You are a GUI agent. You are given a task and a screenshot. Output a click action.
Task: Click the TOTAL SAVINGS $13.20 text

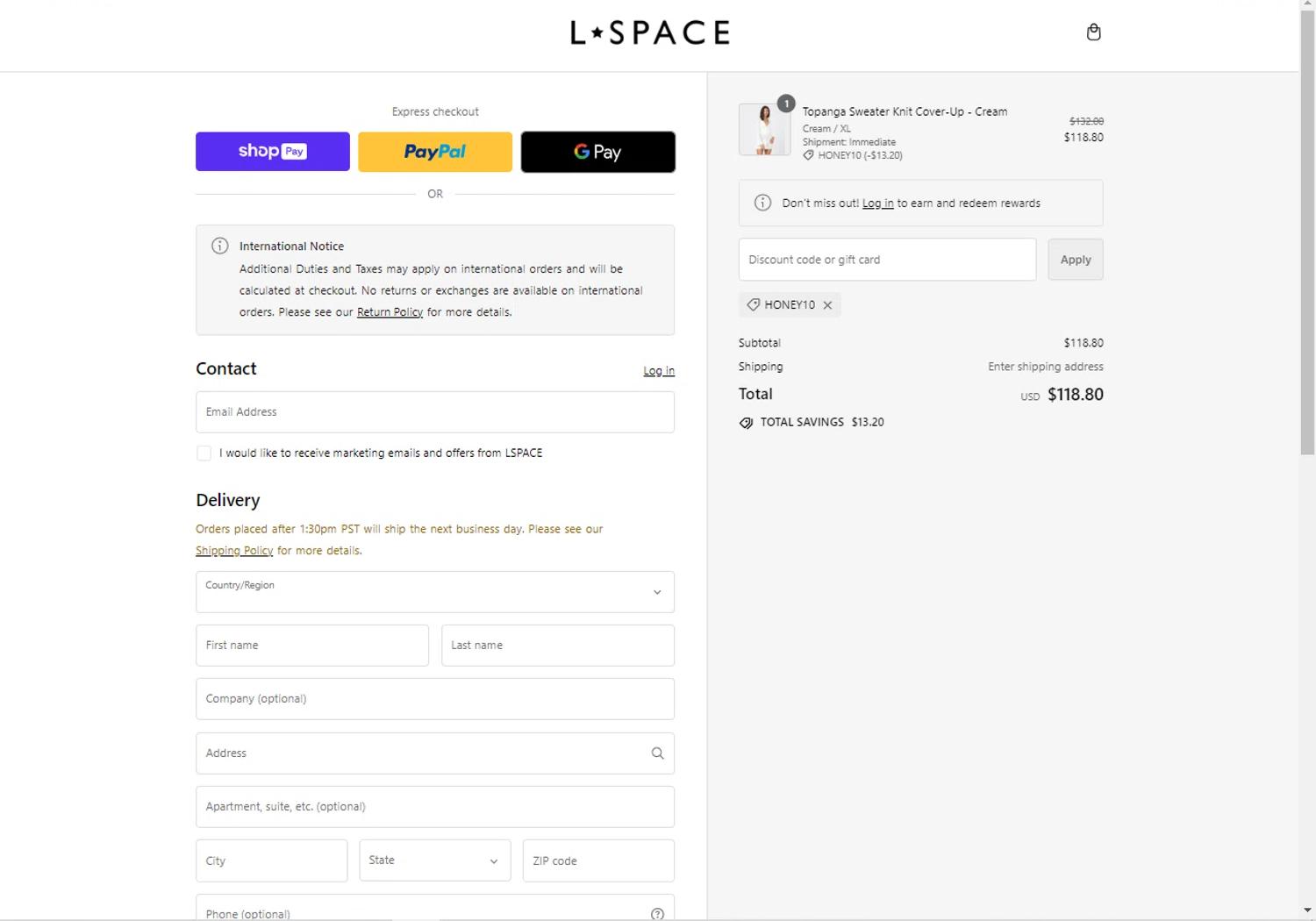tap(822, 422)
